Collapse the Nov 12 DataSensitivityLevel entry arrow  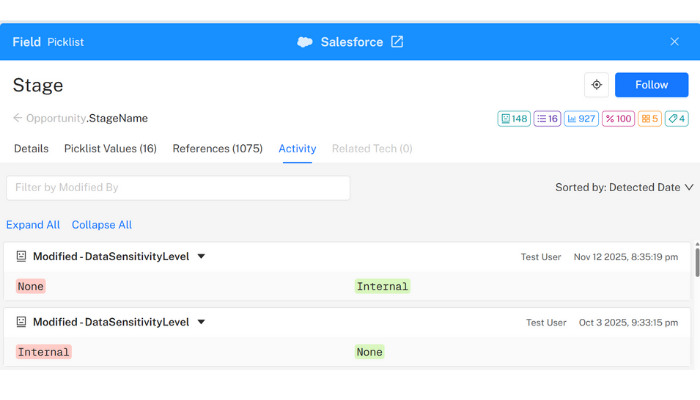(x=201, y=257)
